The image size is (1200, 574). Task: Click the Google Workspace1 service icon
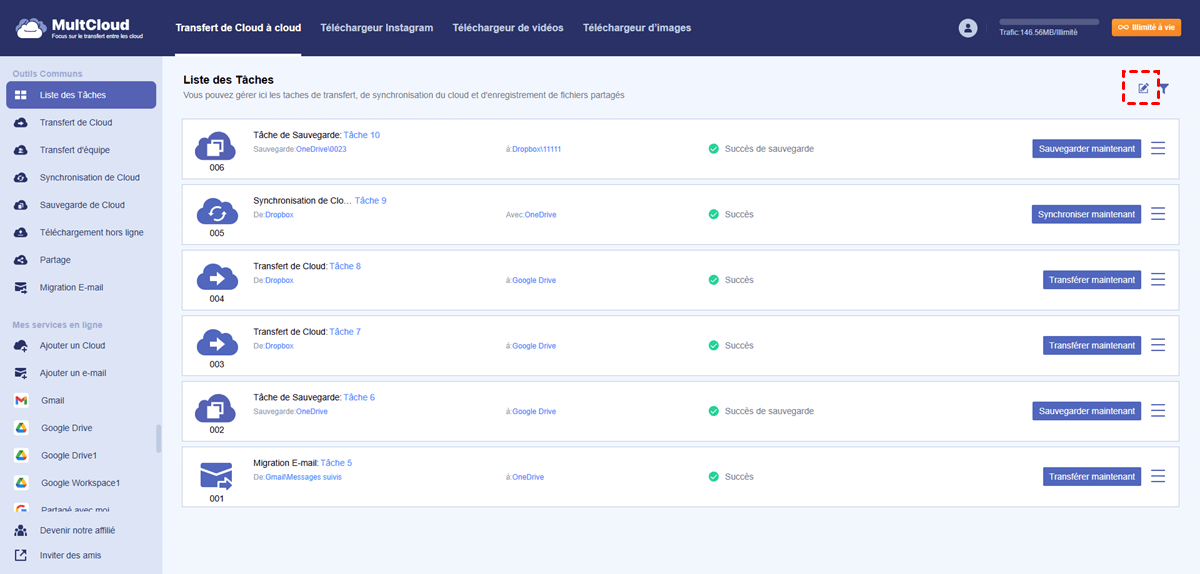[x=21, y=483]
